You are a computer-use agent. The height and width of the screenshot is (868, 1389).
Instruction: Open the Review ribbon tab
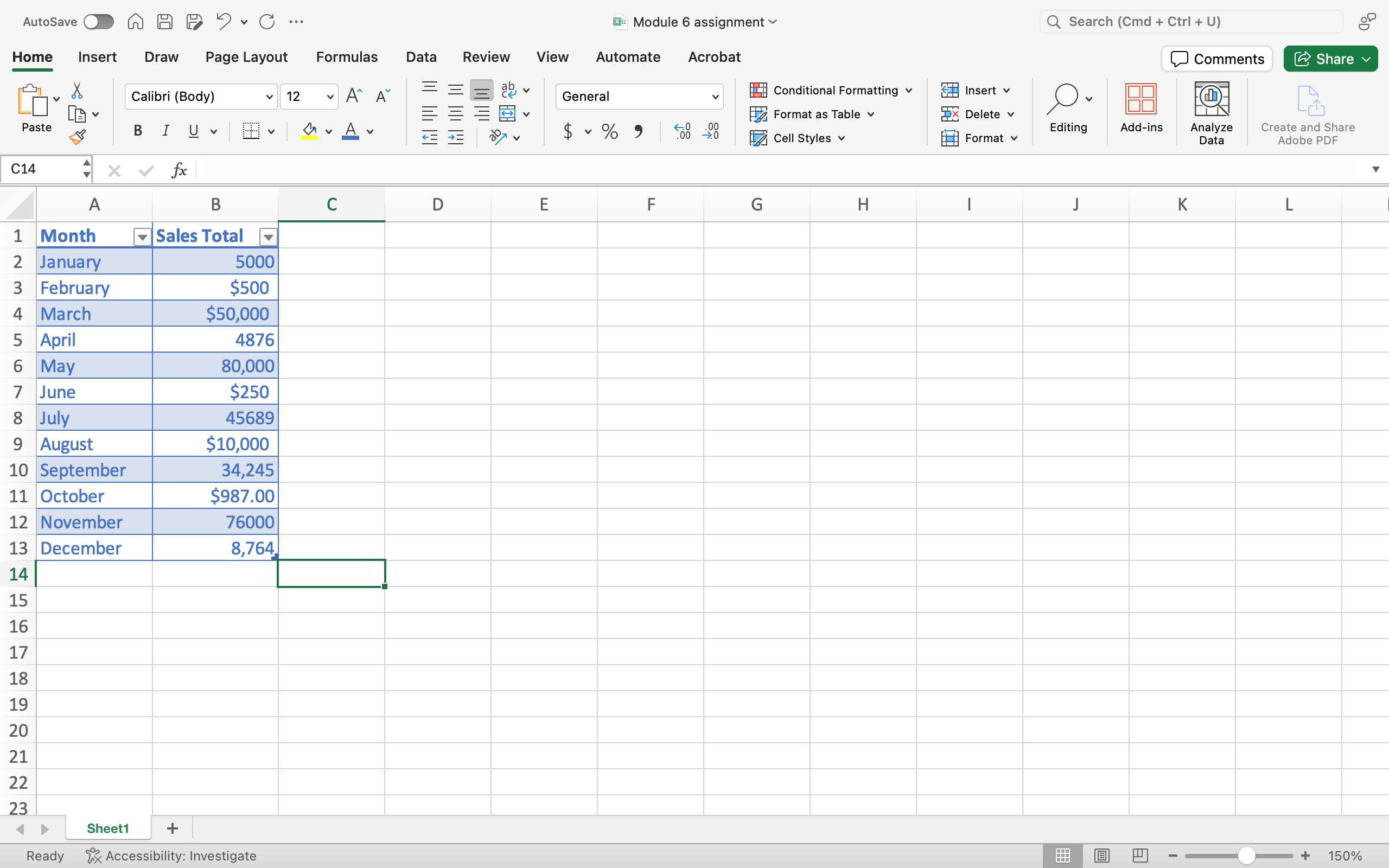click(486, 57)
